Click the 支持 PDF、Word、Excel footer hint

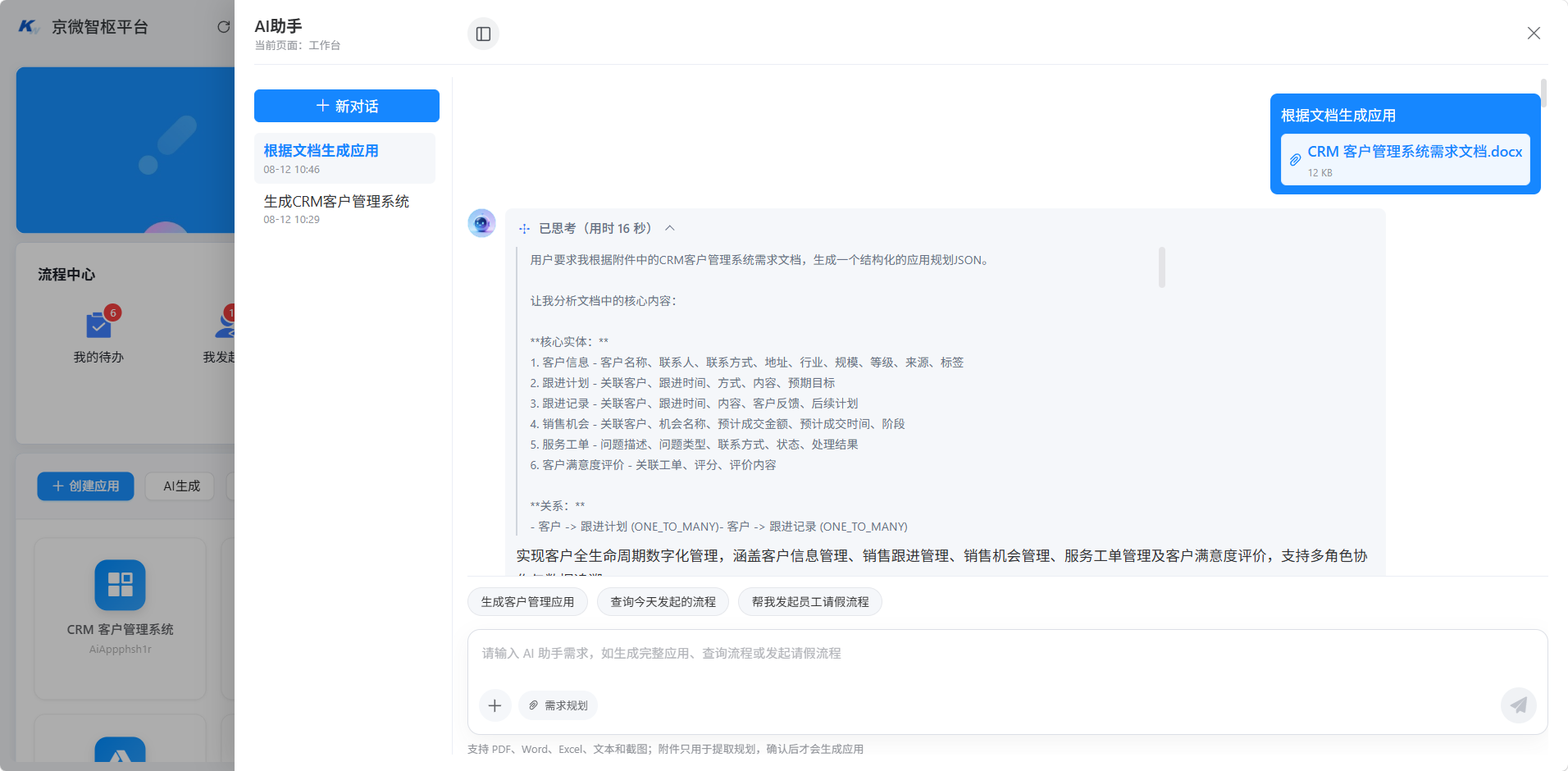pyautogui.click(x=666, y=749)
